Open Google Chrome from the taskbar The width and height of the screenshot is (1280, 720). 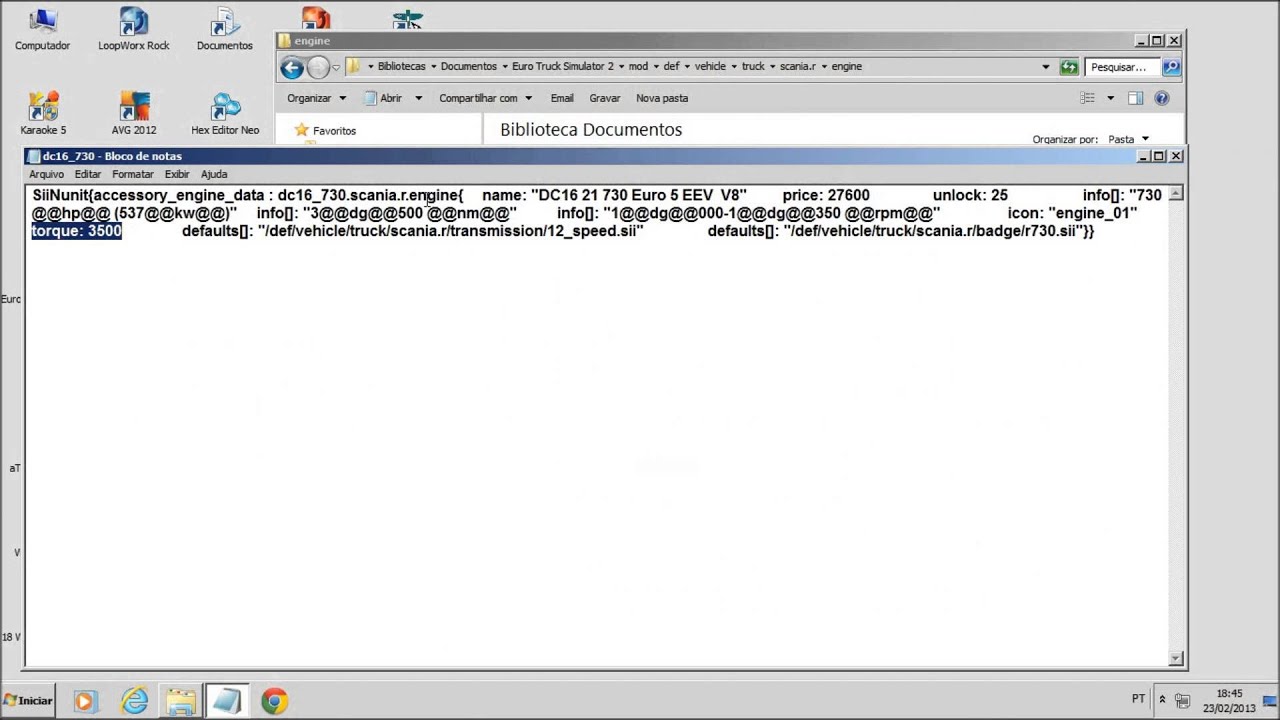(x=274, y=701)
